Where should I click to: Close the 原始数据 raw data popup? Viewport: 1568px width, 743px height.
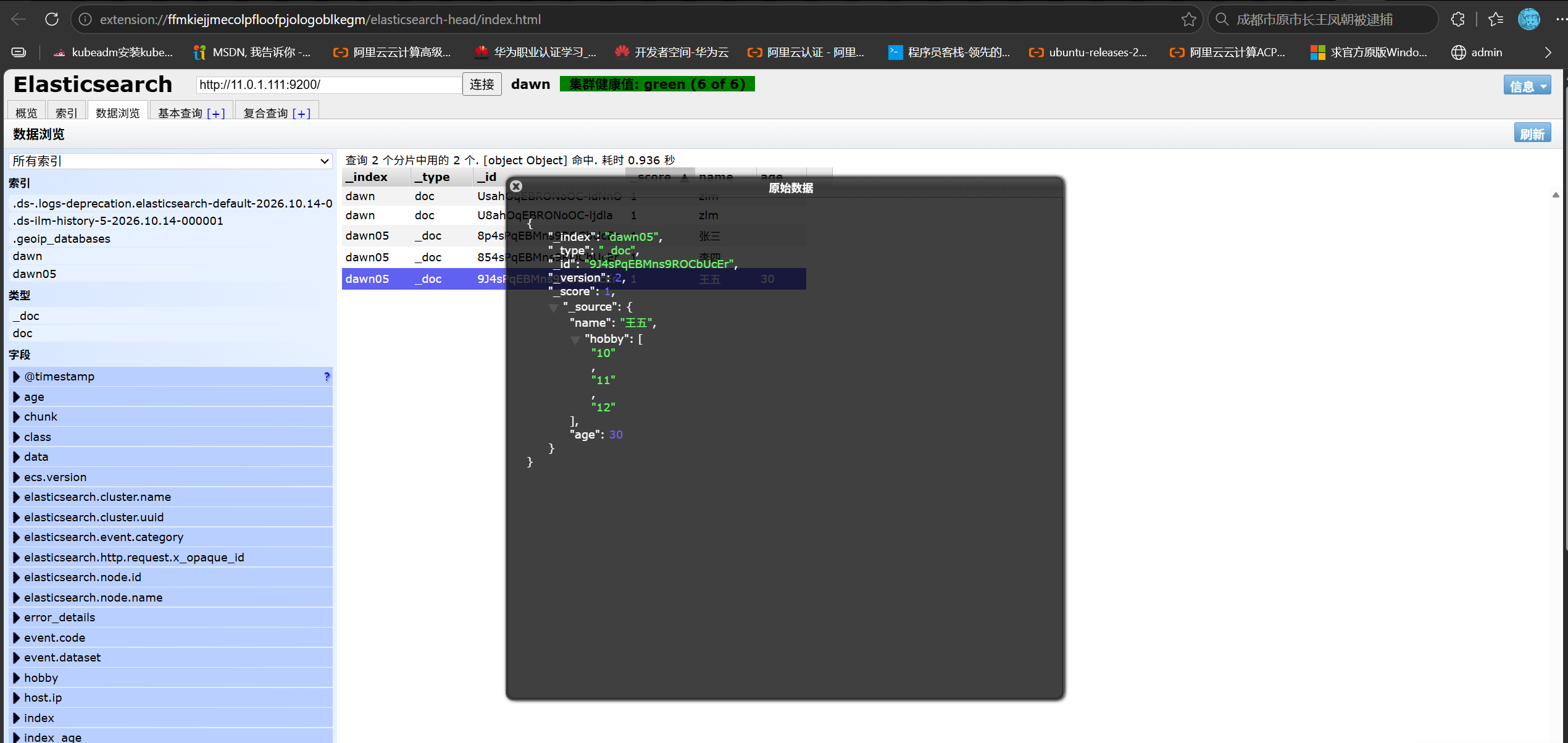point(516,186)
